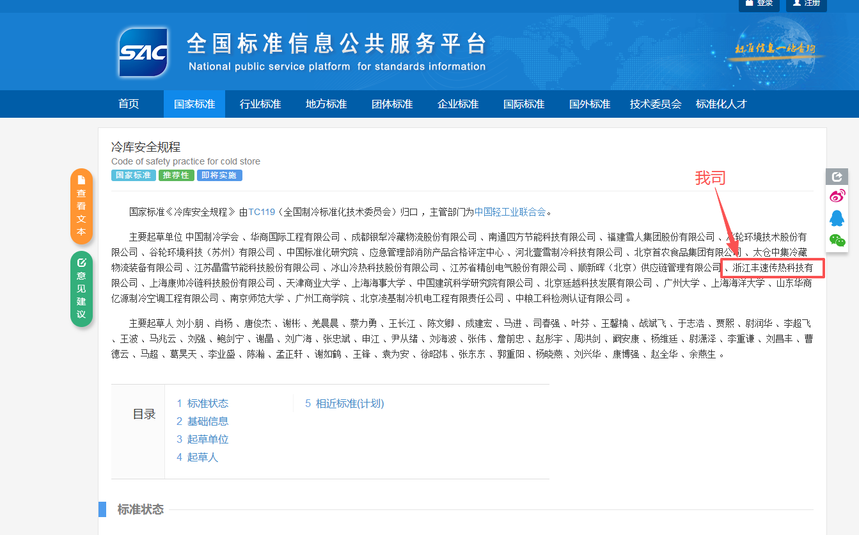
Task: Click the 标准状态 section heading
Action: coord(140,509)
